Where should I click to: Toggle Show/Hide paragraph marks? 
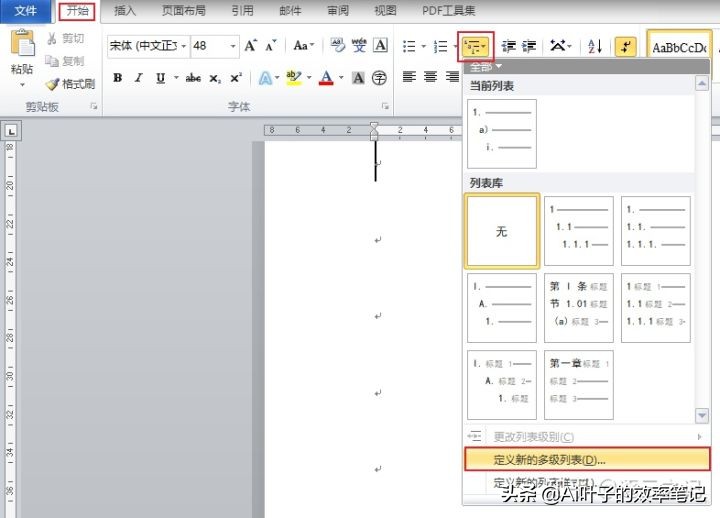(625, 46)
